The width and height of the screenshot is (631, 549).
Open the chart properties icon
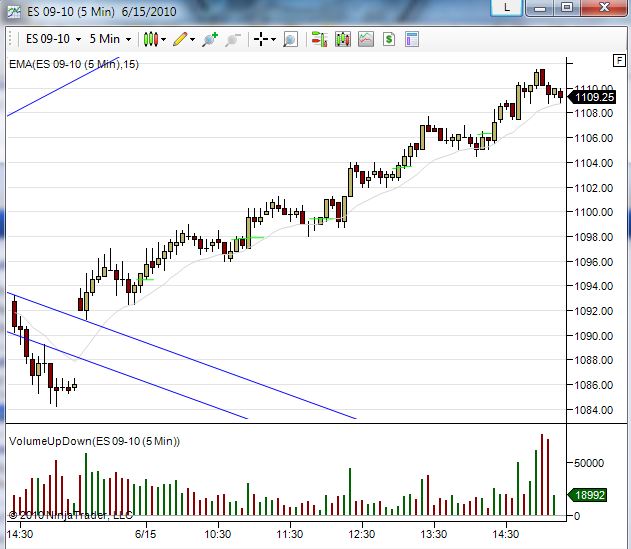[x=412, y=39]
